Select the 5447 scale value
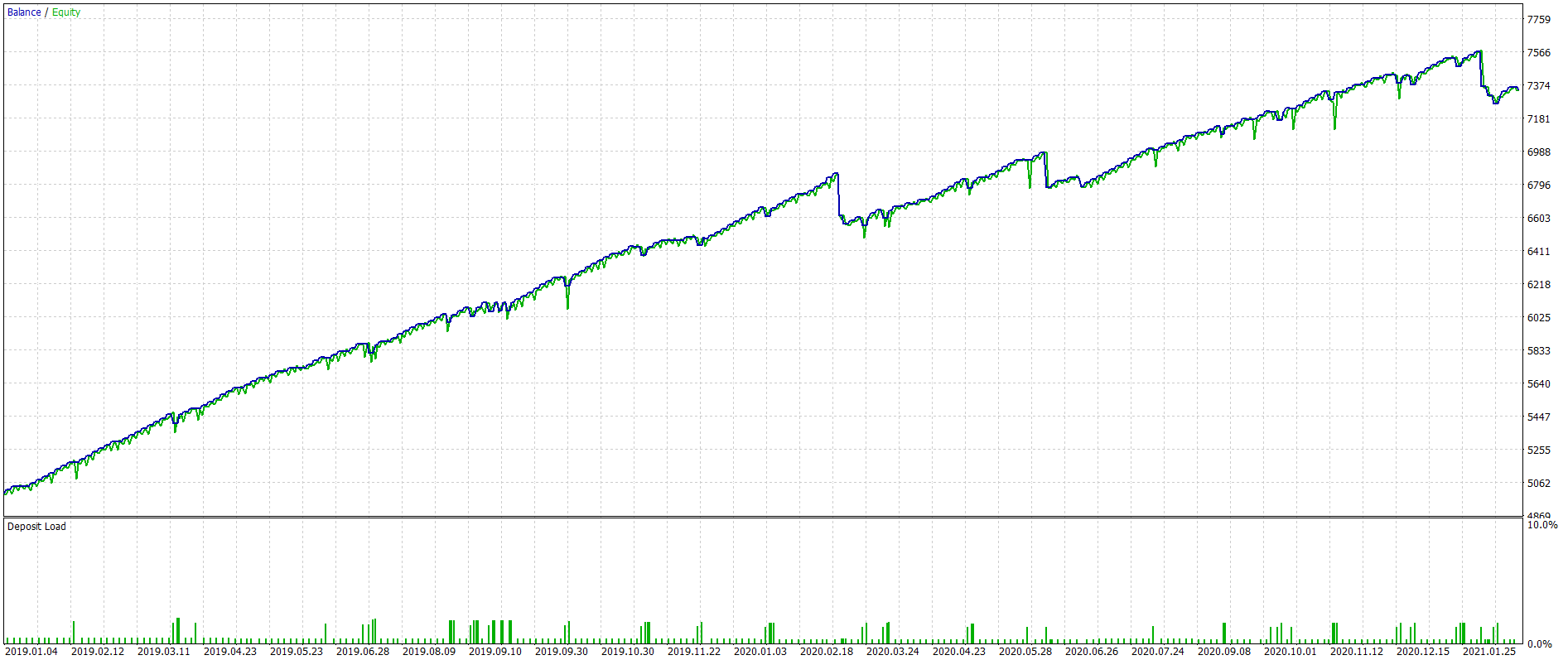 (x=1538, y=417)
